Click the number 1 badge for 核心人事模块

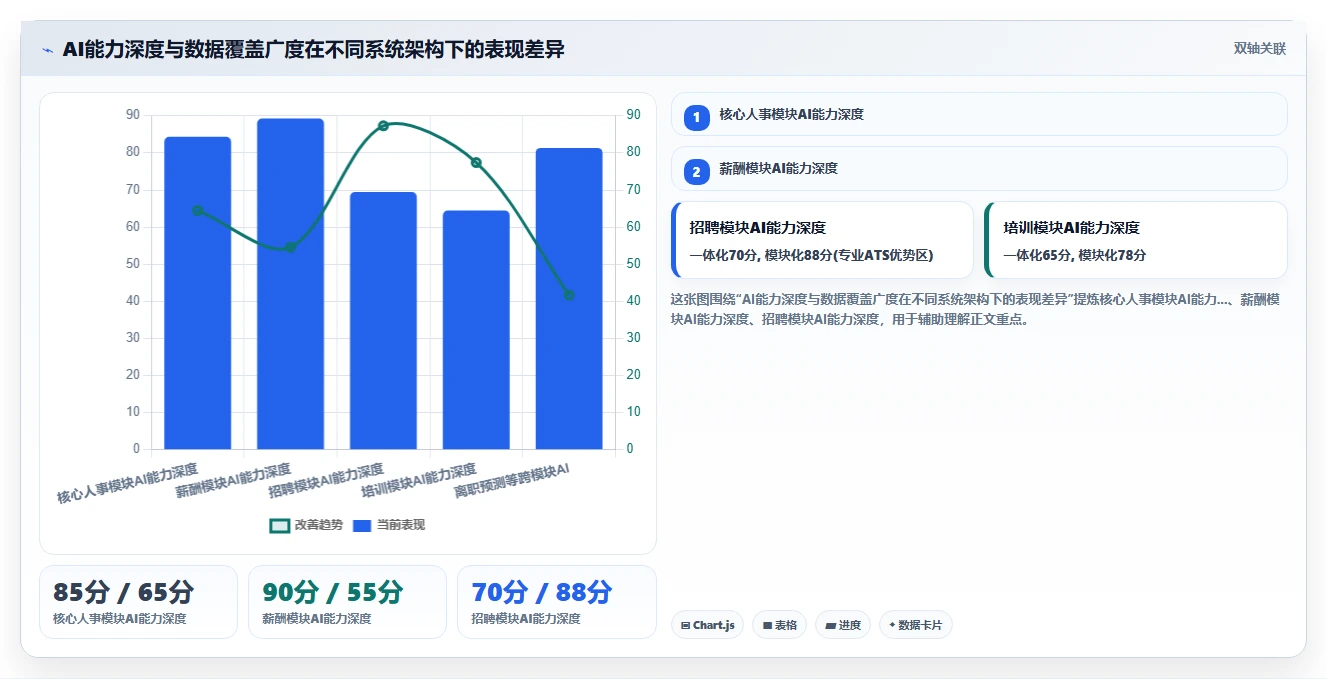pos(697,117)
